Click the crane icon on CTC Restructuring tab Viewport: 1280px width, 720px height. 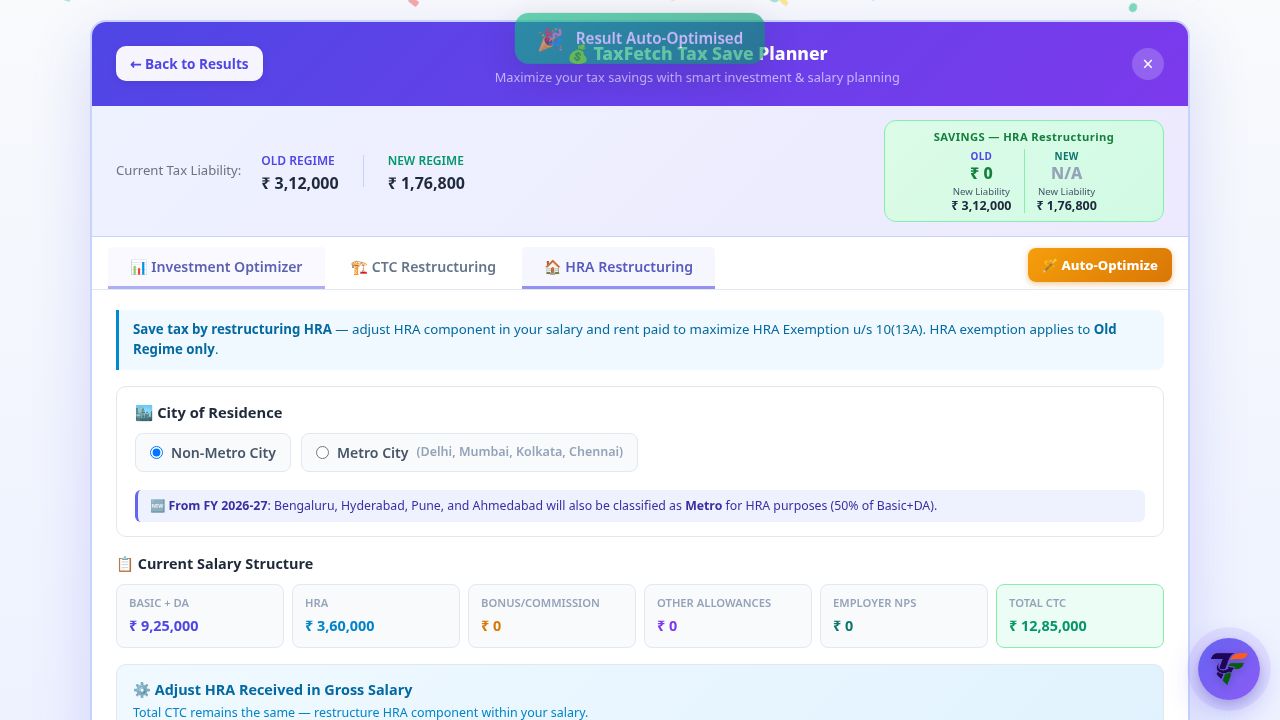tap(359, 267)
